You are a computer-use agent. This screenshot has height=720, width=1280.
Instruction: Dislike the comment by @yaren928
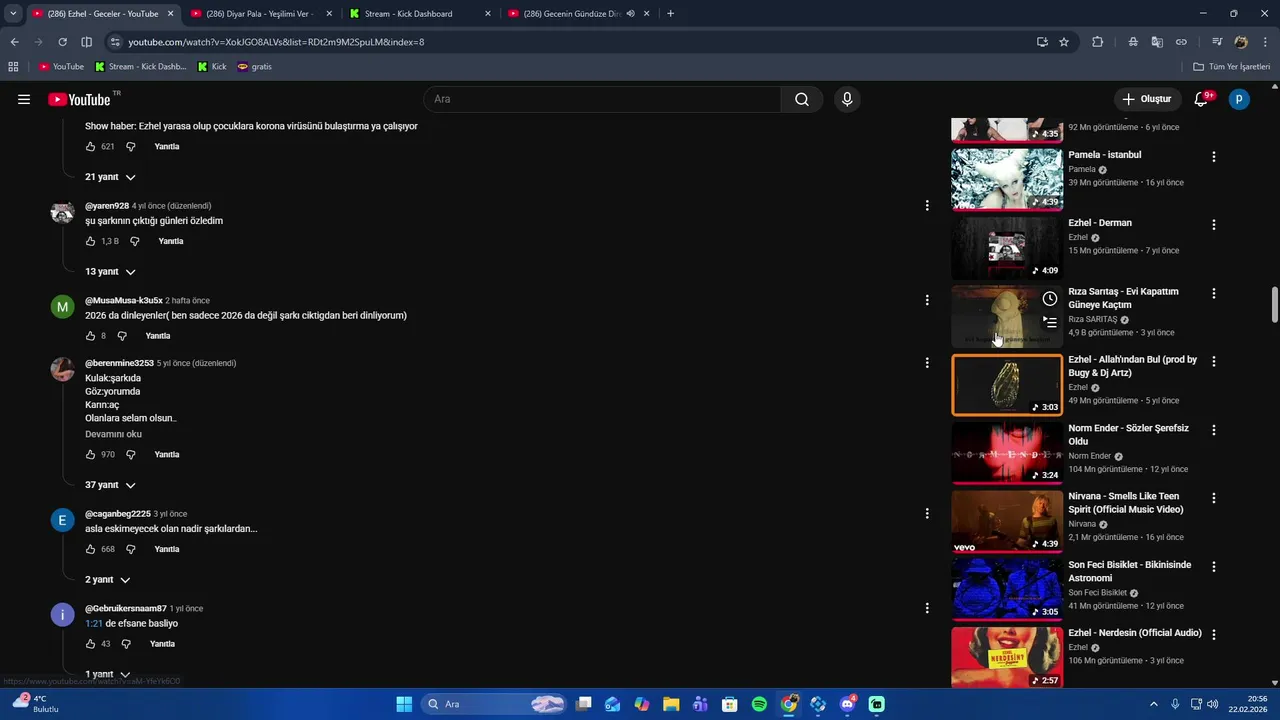coord(135,241)
